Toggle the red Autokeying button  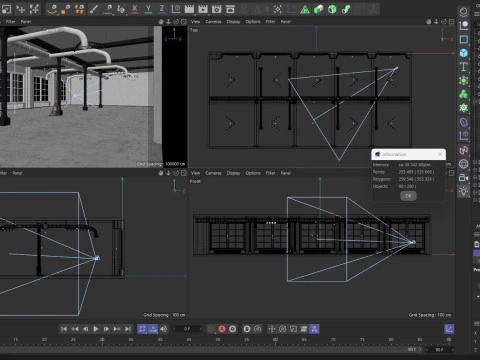point(222,329)
